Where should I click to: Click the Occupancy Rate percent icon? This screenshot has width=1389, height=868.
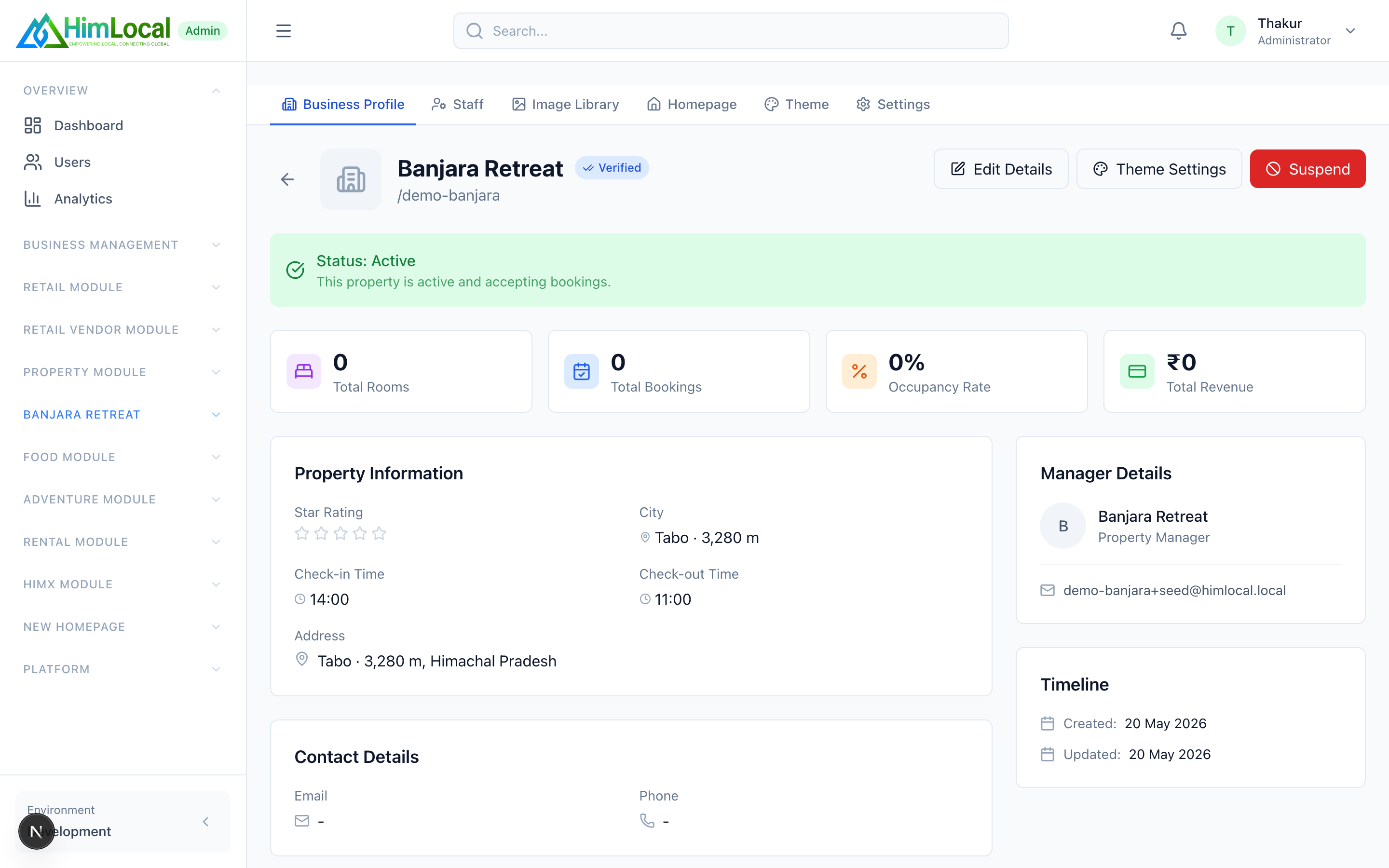859,371
